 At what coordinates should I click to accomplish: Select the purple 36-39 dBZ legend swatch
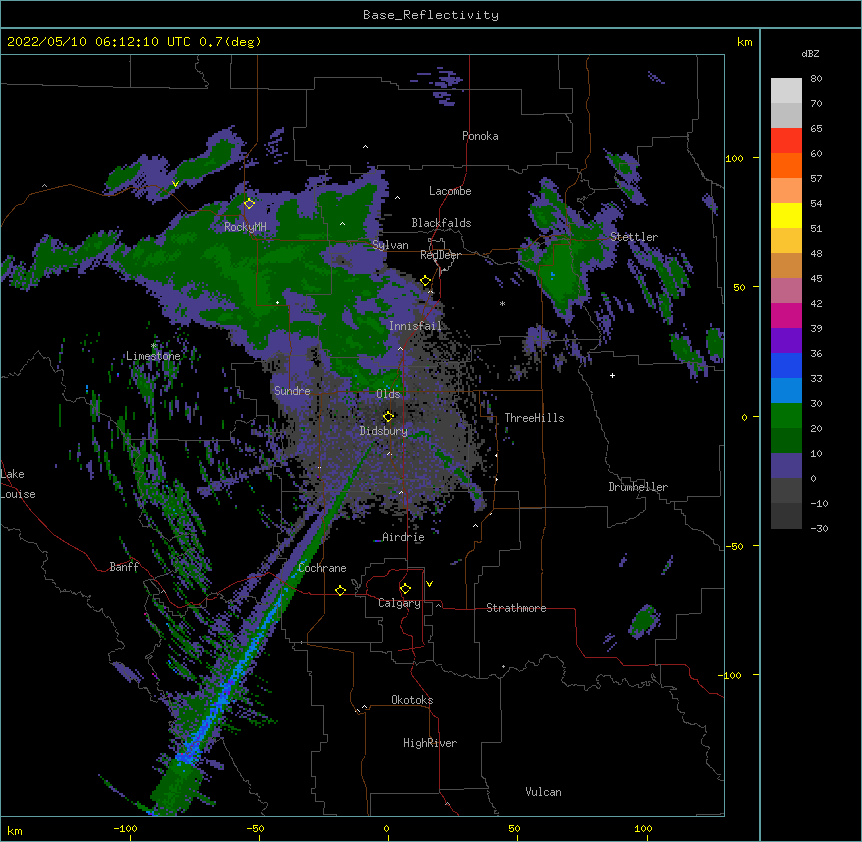[786, 341]
